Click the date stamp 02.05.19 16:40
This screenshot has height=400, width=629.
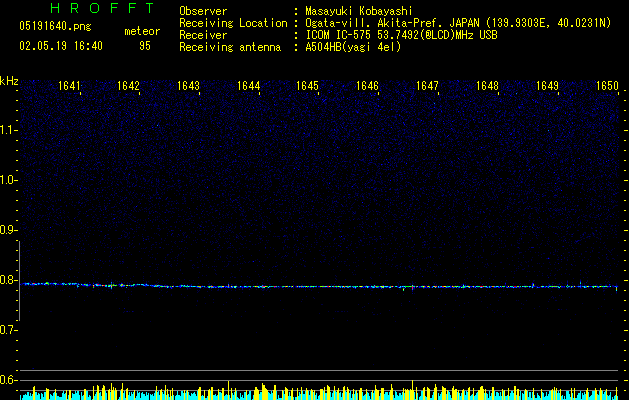pyautogui.click(x=61, y=46)
